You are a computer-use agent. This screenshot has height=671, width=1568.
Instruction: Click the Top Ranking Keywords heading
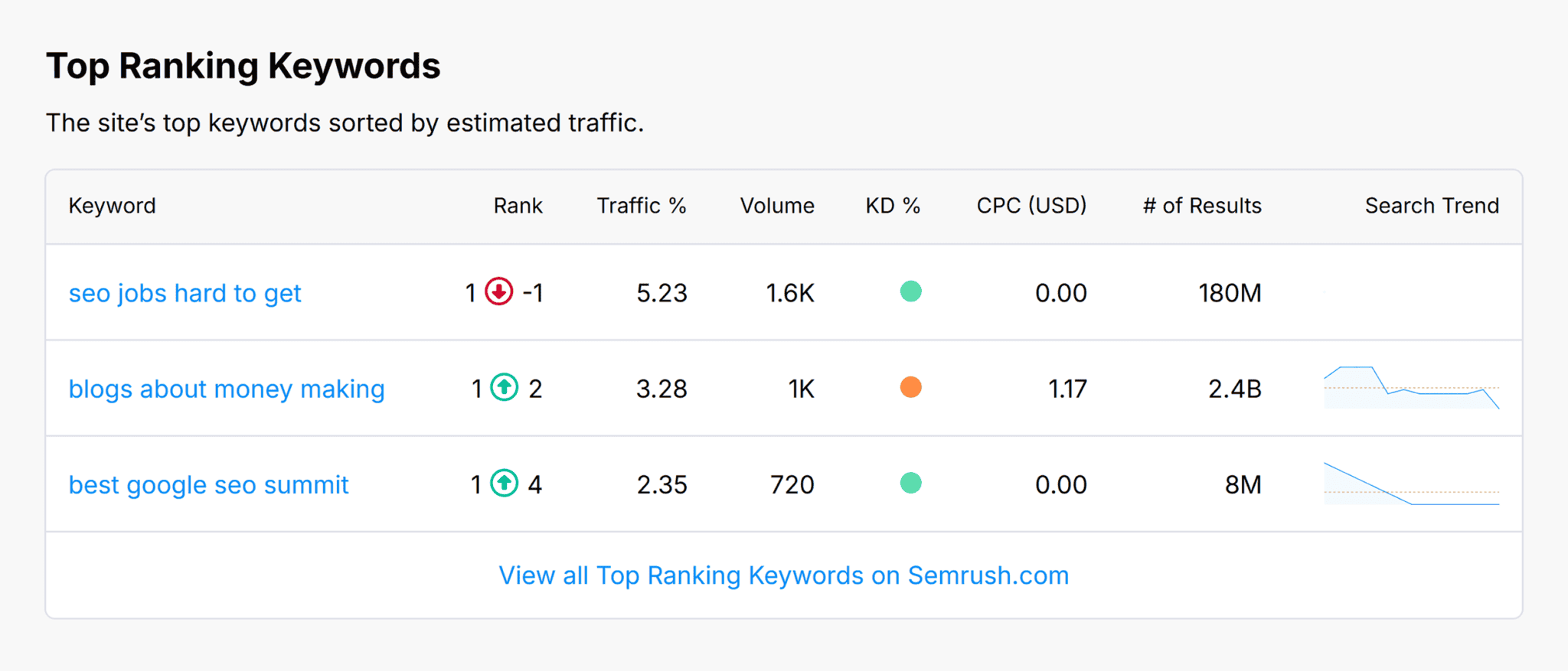243,65
